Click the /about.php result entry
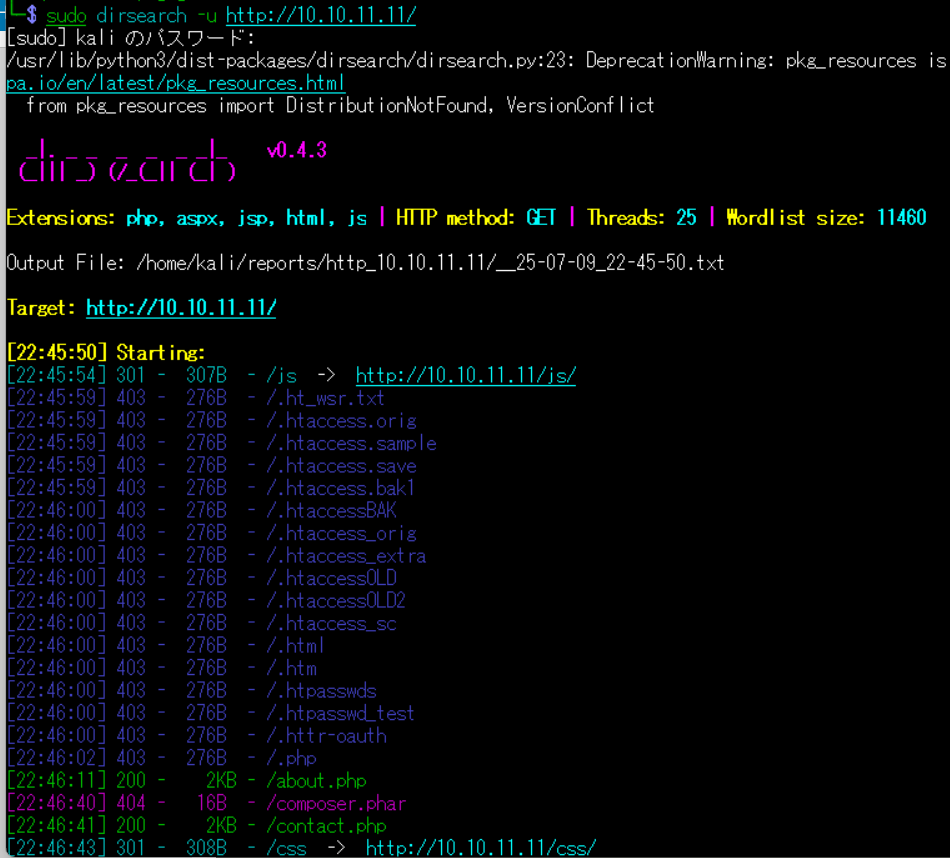This screenshot has height=858, width=950. coord(316,781)
